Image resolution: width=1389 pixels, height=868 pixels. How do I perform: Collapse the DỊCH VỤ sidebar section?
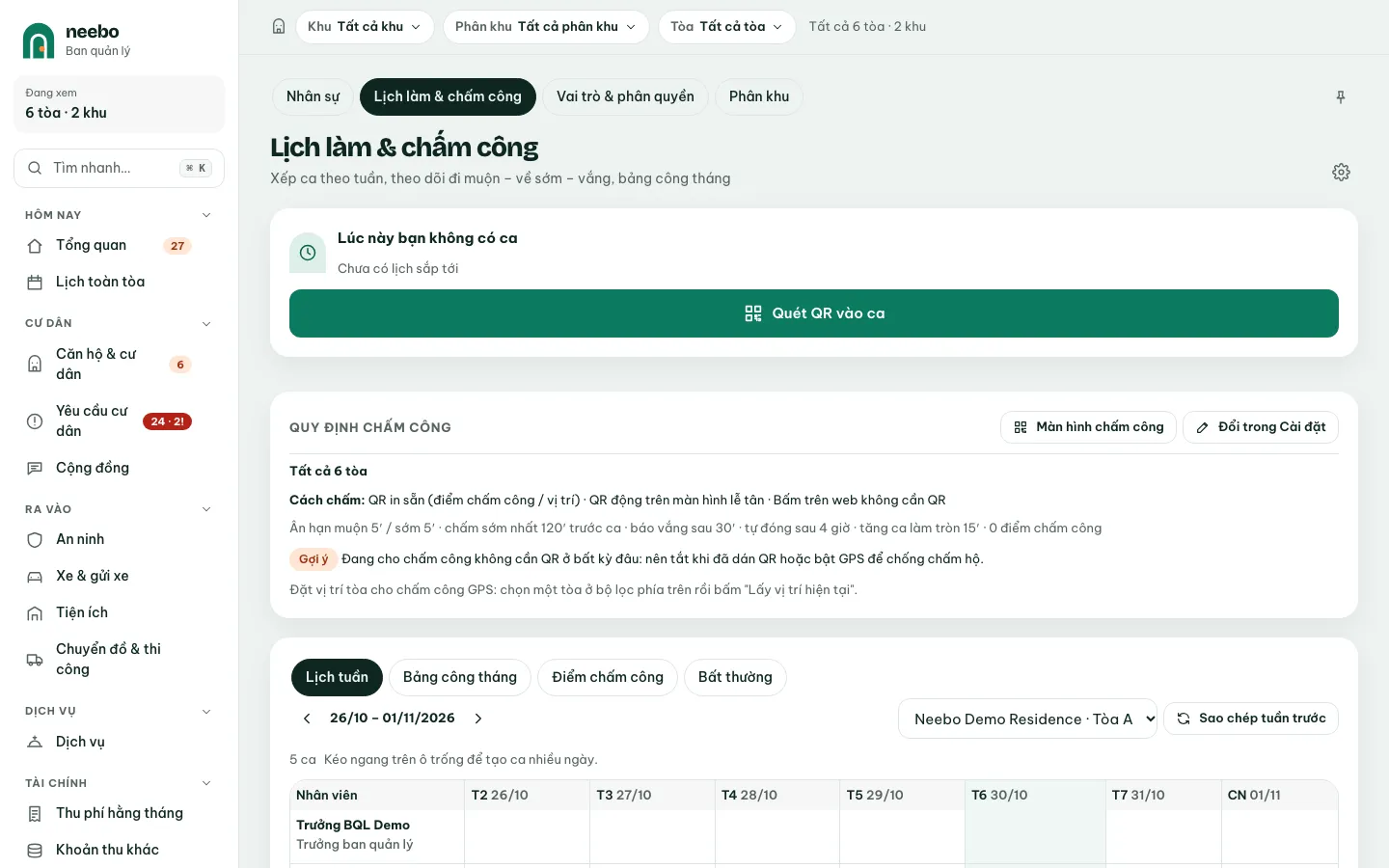(x=206, y=711)
